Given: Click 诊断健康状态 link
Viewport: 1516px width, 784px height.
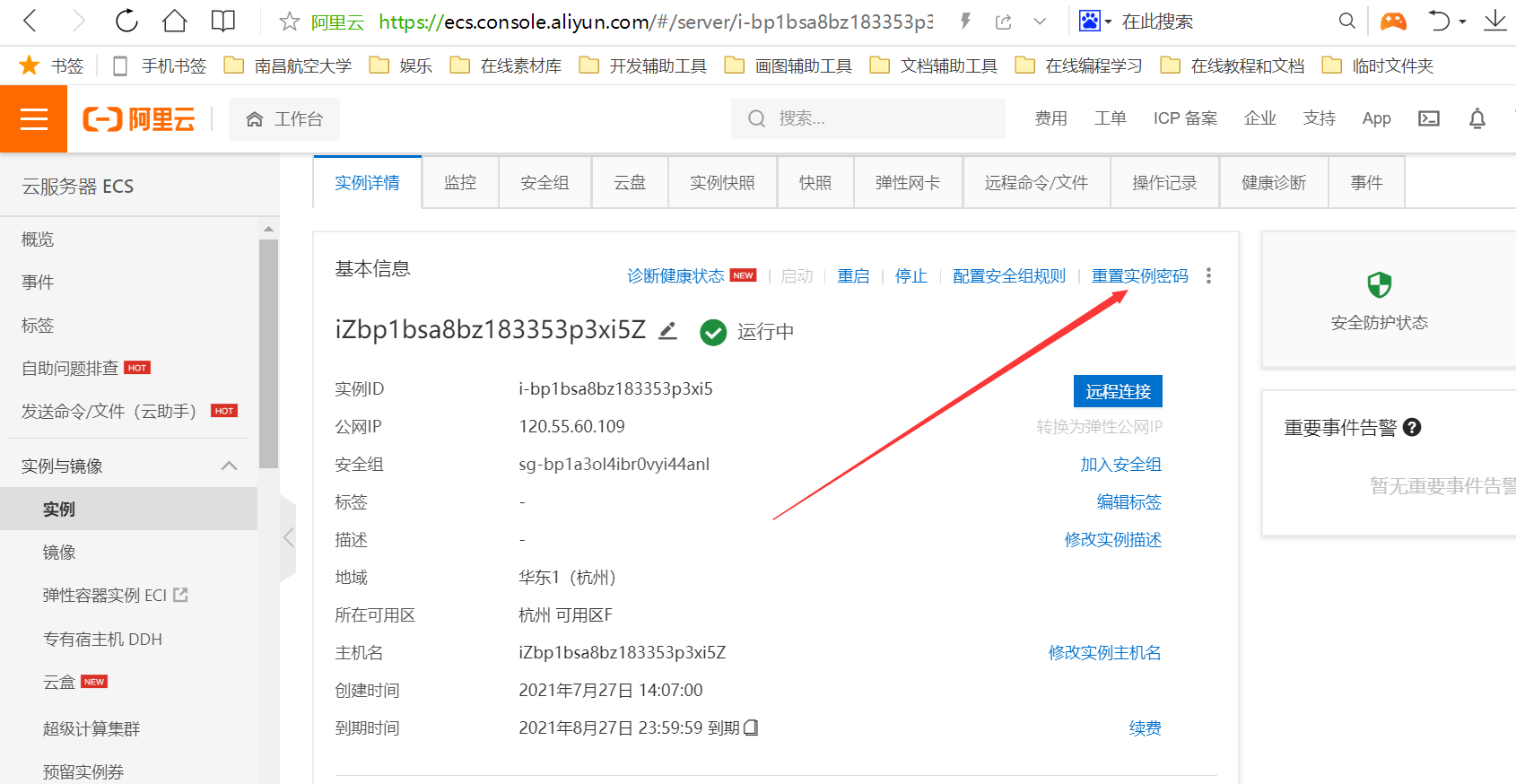Looking at the screenshot, I should click(x=675, y=276).
